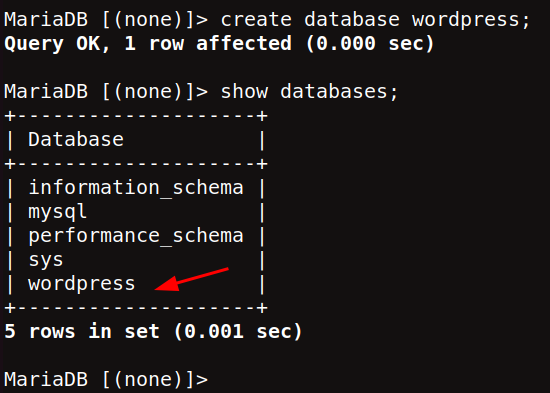The height and width of the screenshot is (393, 550).
Task: Click the first MariaDB [(none)]> prompt
Action: 106,20
